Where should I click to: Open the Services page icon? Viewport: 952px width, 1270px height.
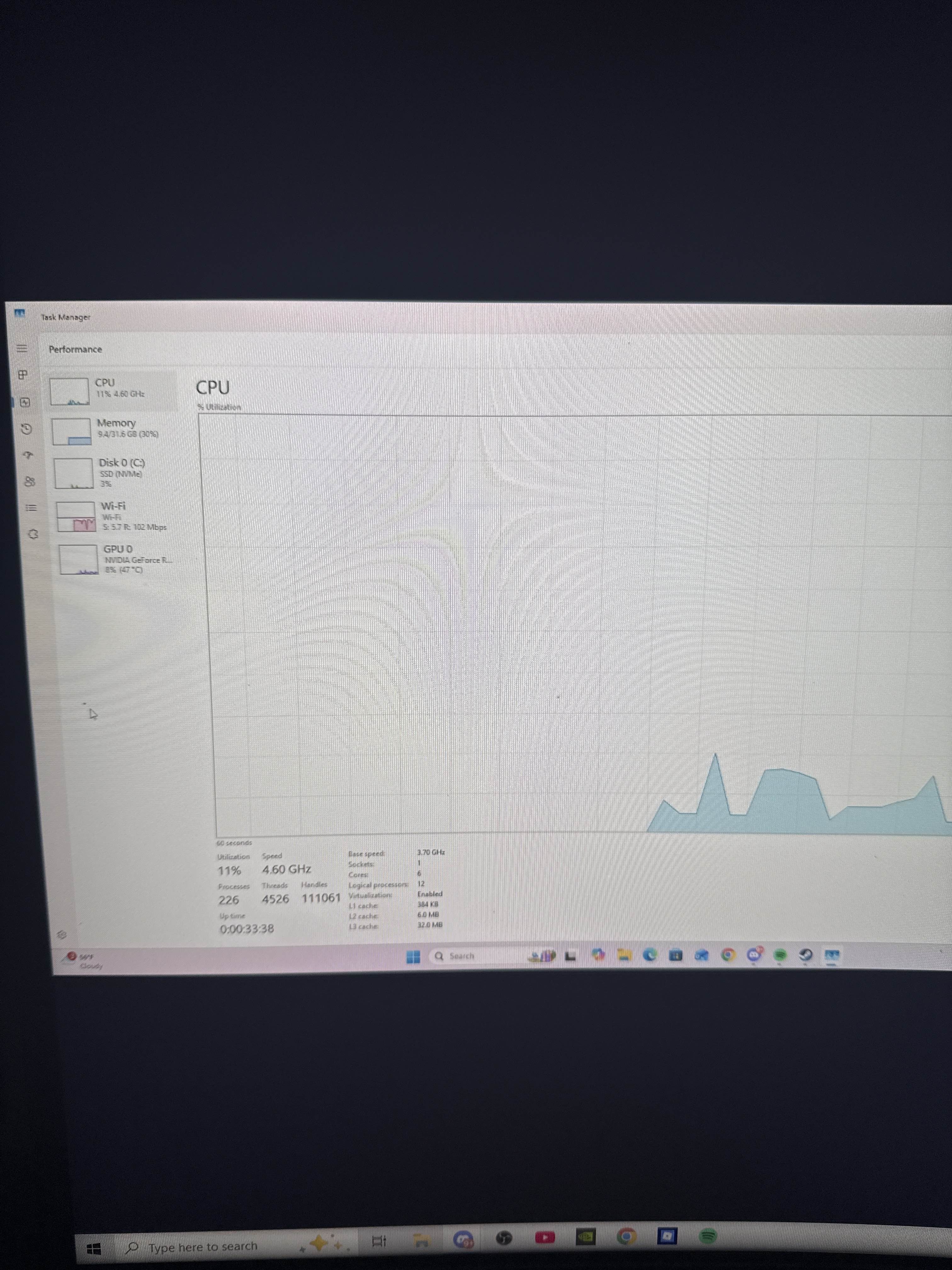pos(33,535)
